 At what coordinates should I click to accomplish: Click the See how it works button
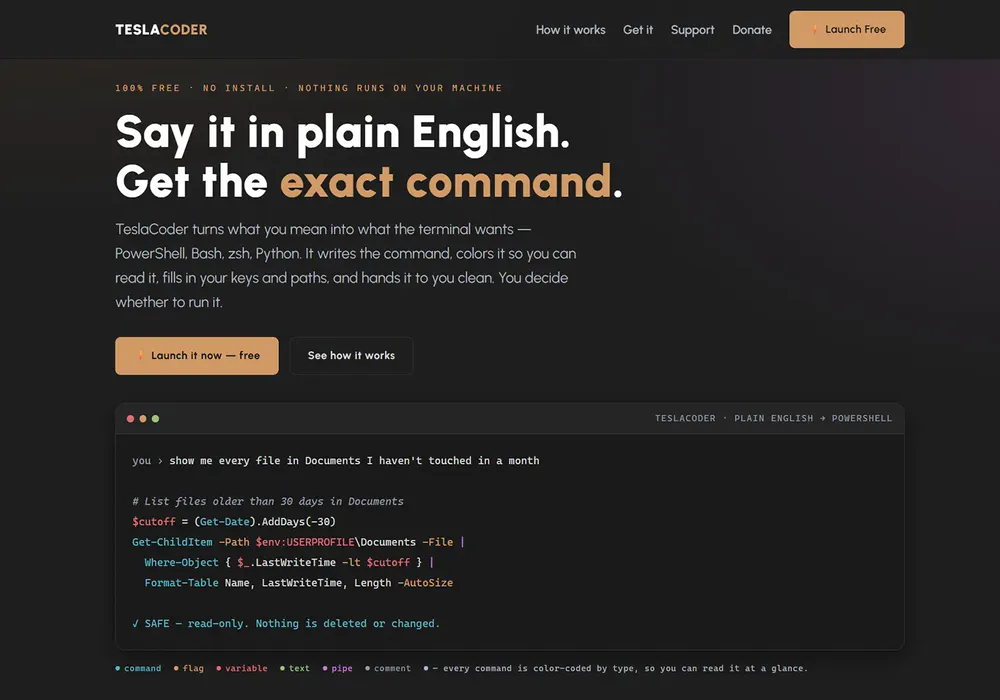351,356
